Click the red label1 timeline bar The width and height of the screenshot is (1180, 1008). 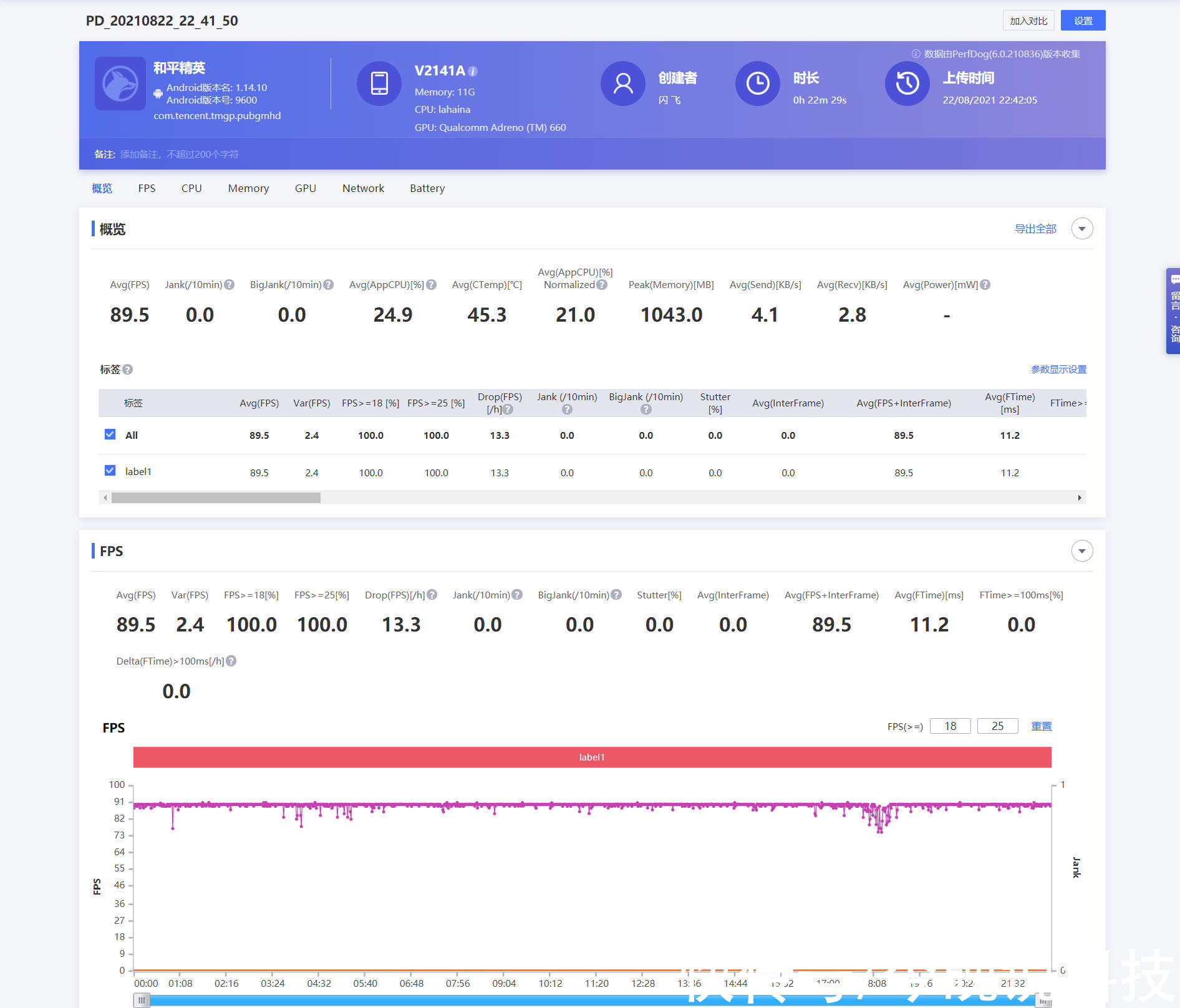click(x=592, y=757)
